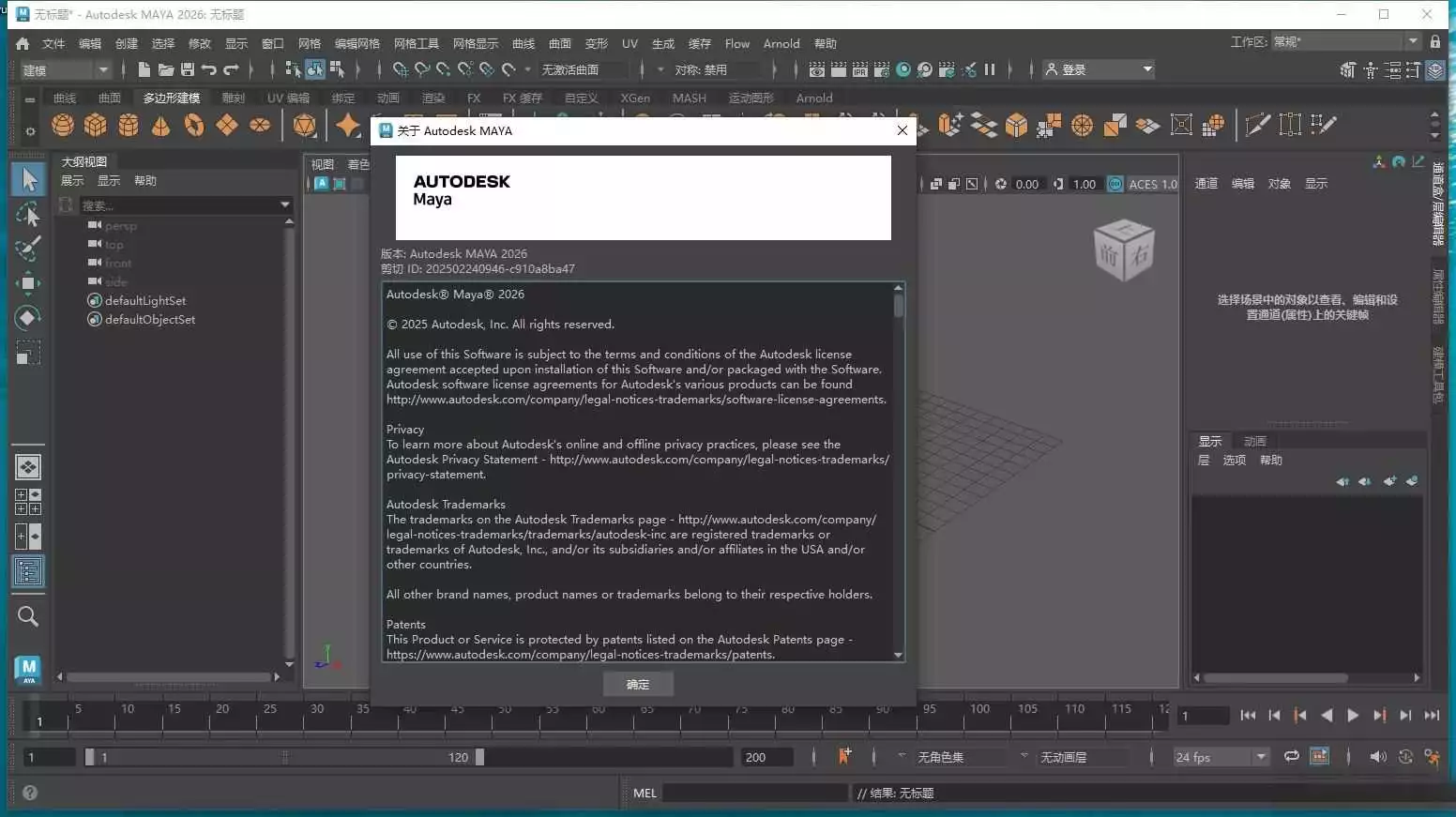Open a scene with the folder icon
The image size is (1456, 817).
point(165,69)
